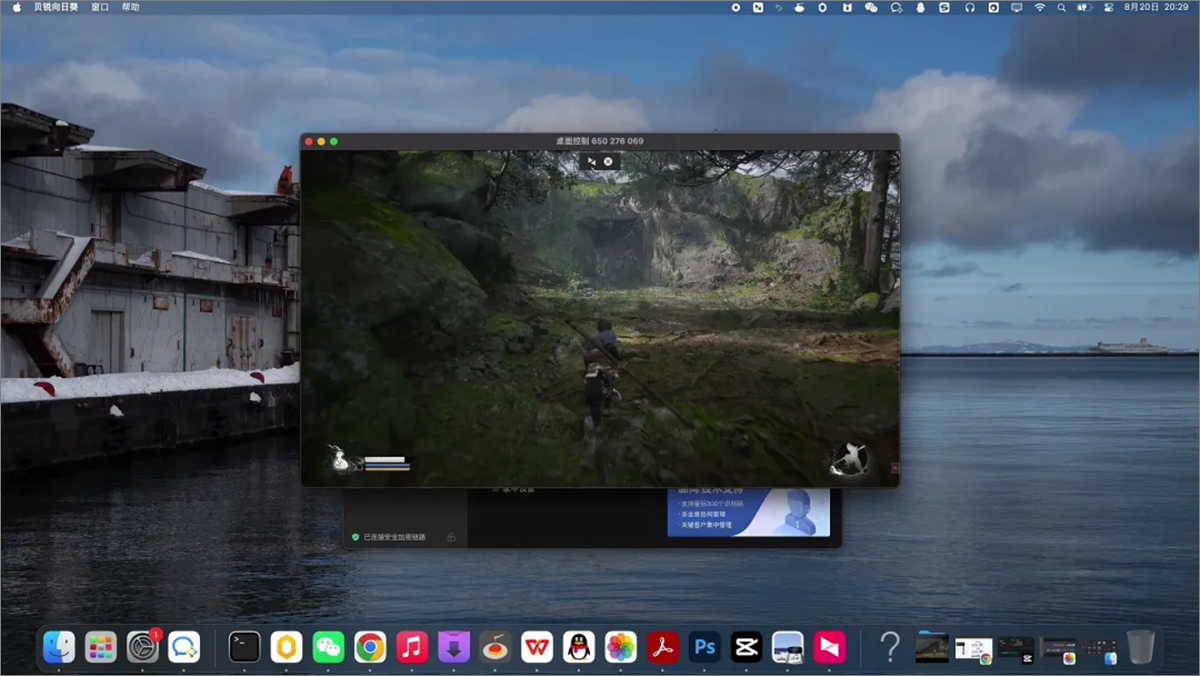Open Control Center in the menu bar
The image size is (1200, 676).
(1108, 7)
